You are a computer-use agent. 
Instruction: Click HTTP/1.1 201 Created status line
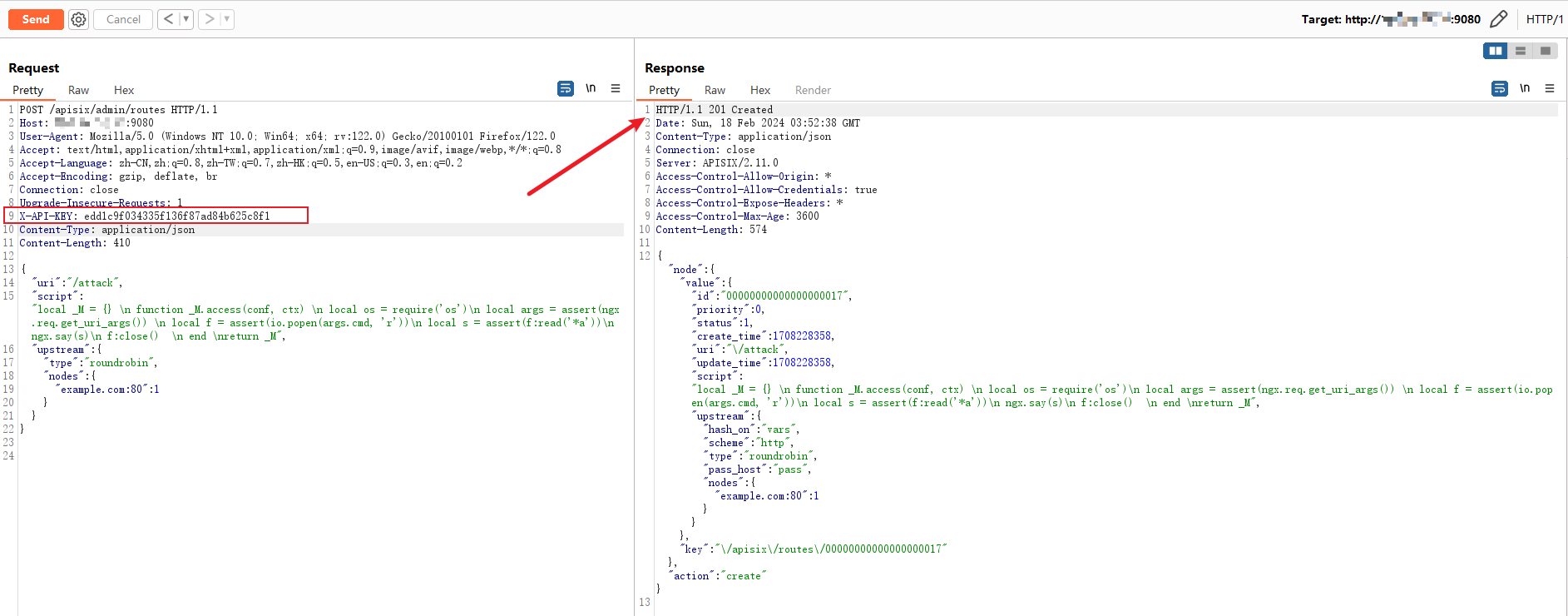pyautogui.click(x=715, y=110)
